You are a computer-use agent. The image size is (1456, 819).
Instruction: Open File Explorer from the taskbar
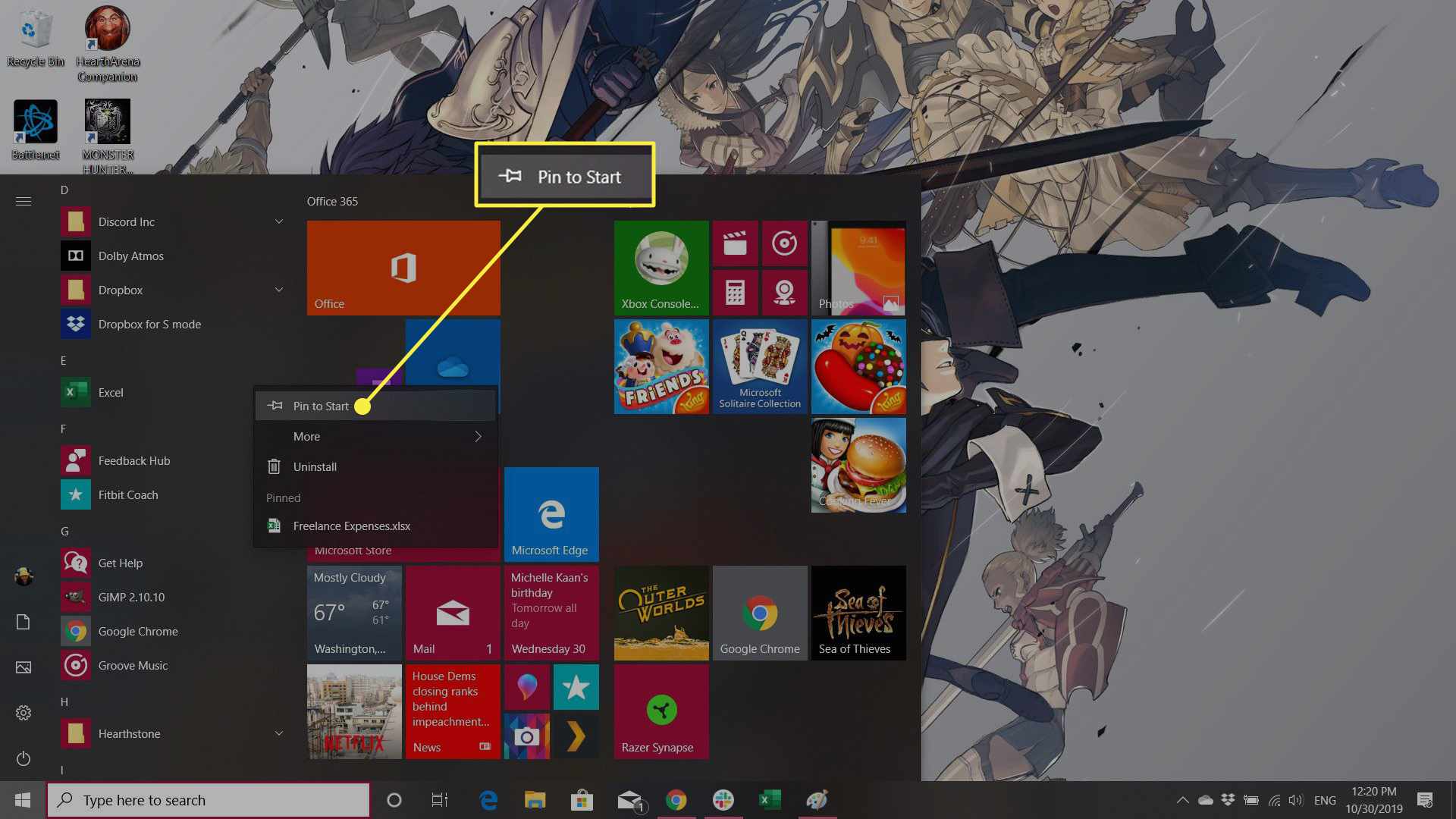click(535, 800)
